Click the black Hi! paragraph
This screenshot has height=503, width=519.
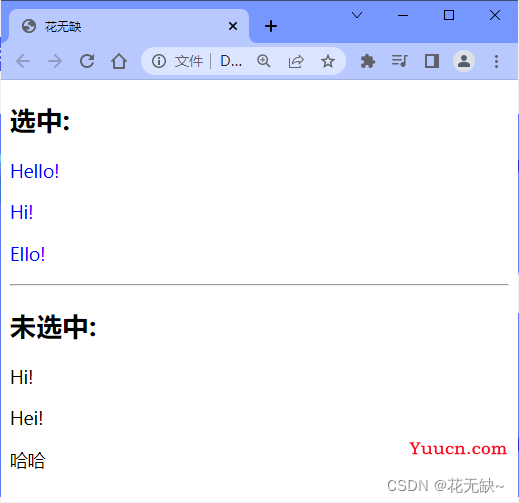tap(22, 377)
